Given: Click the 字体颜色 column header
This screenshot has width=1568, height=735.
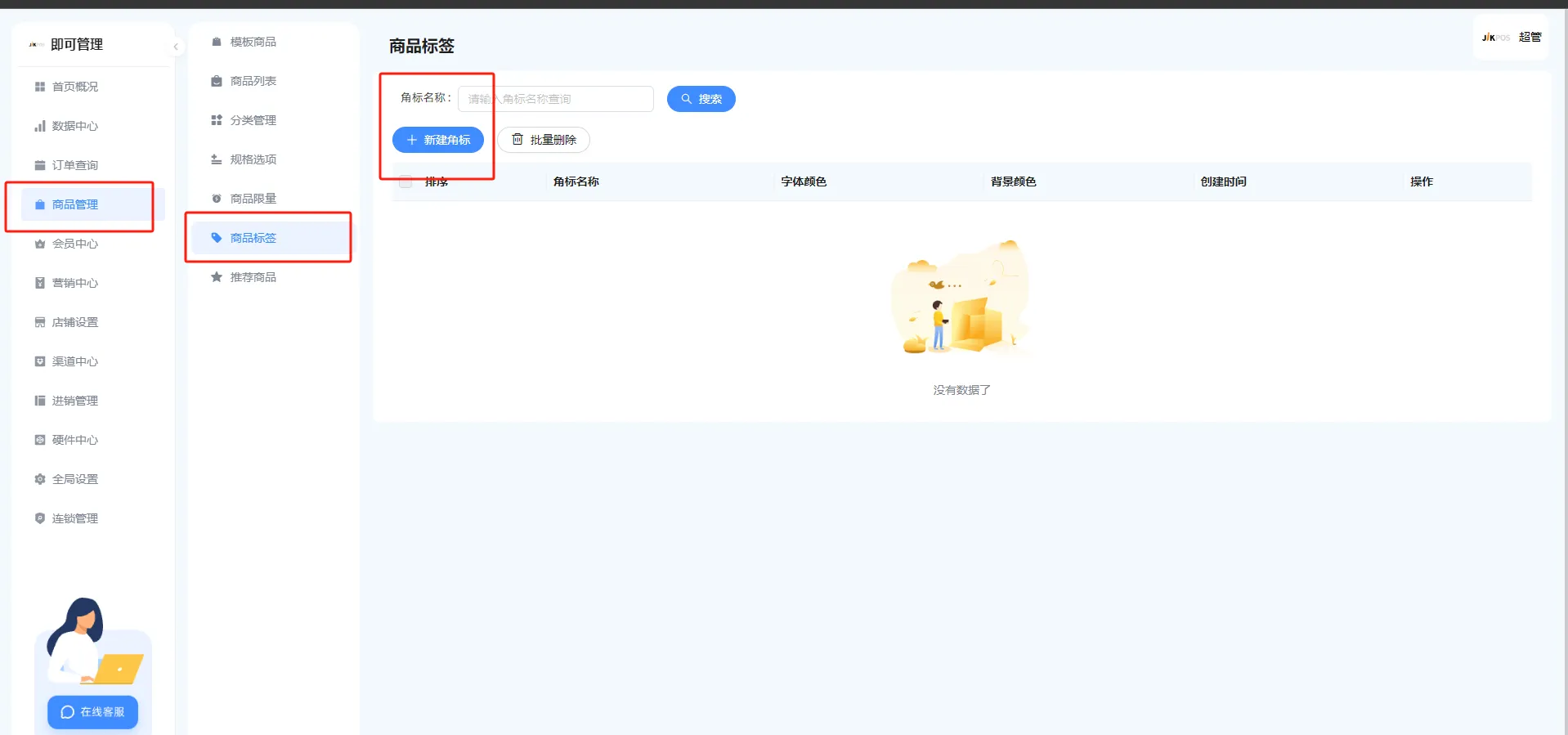Looking at the screenshot, I should coord(804,182).
